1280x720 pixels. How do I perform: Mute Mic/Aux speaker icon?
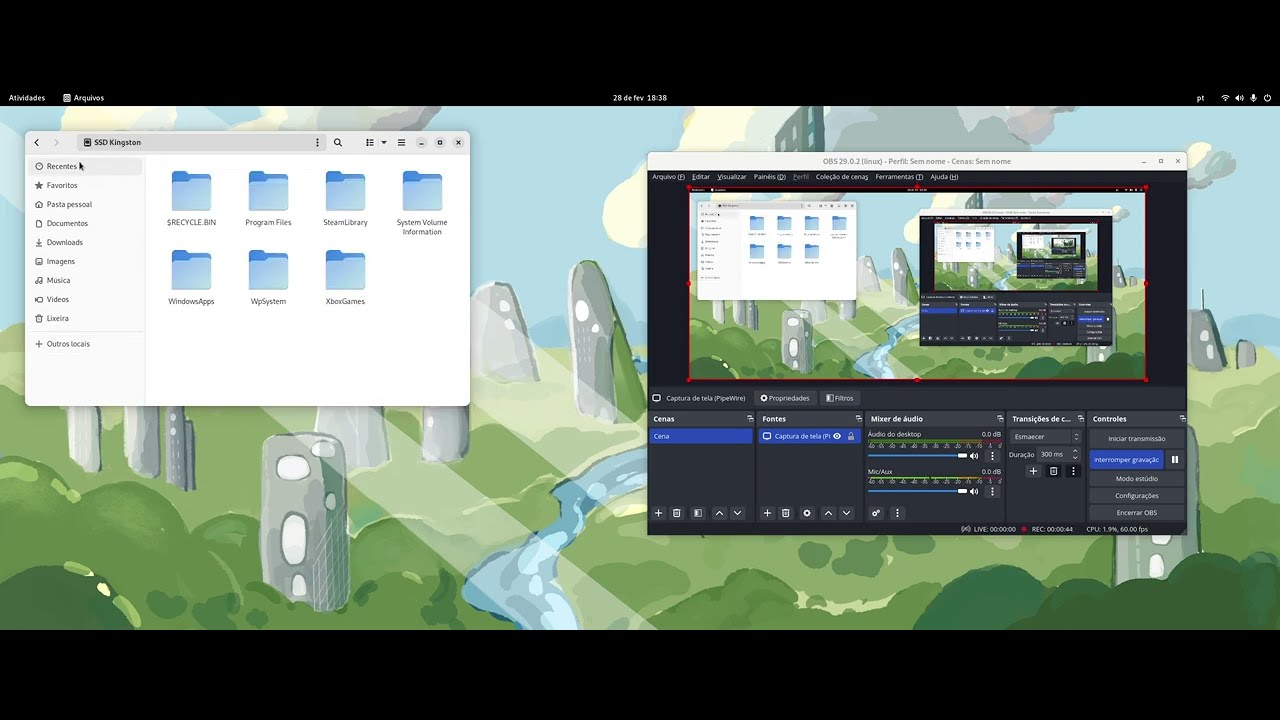(974, 491)
